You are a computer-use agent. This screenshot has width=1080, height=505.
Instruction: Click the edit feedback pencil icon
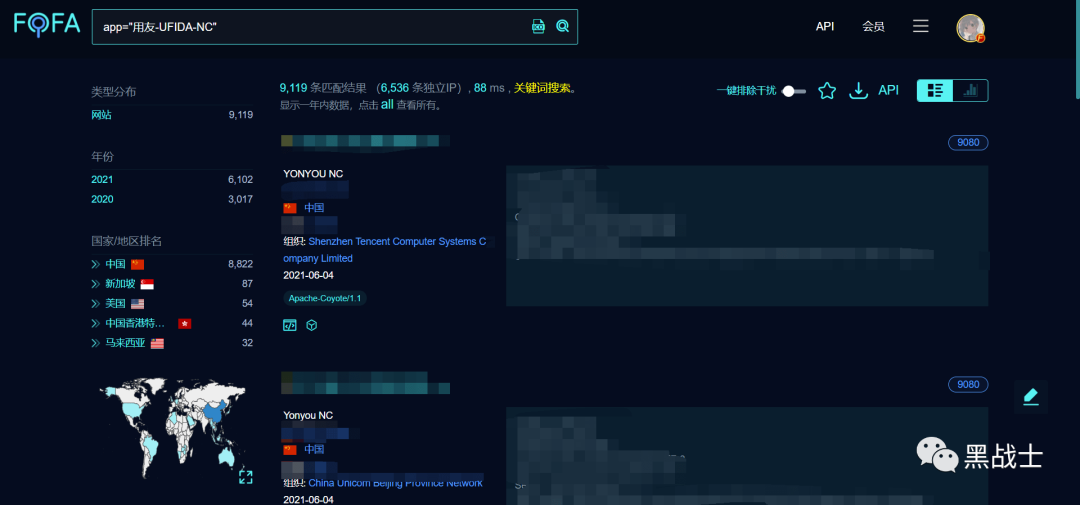1030,397
